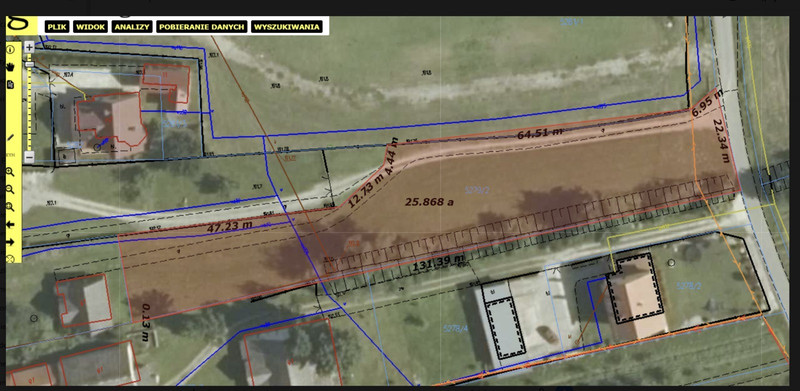The width and height of the screenshot is (800, 391).
Task: Click the copy document icon in sidebar
Action: pos(10,85)
